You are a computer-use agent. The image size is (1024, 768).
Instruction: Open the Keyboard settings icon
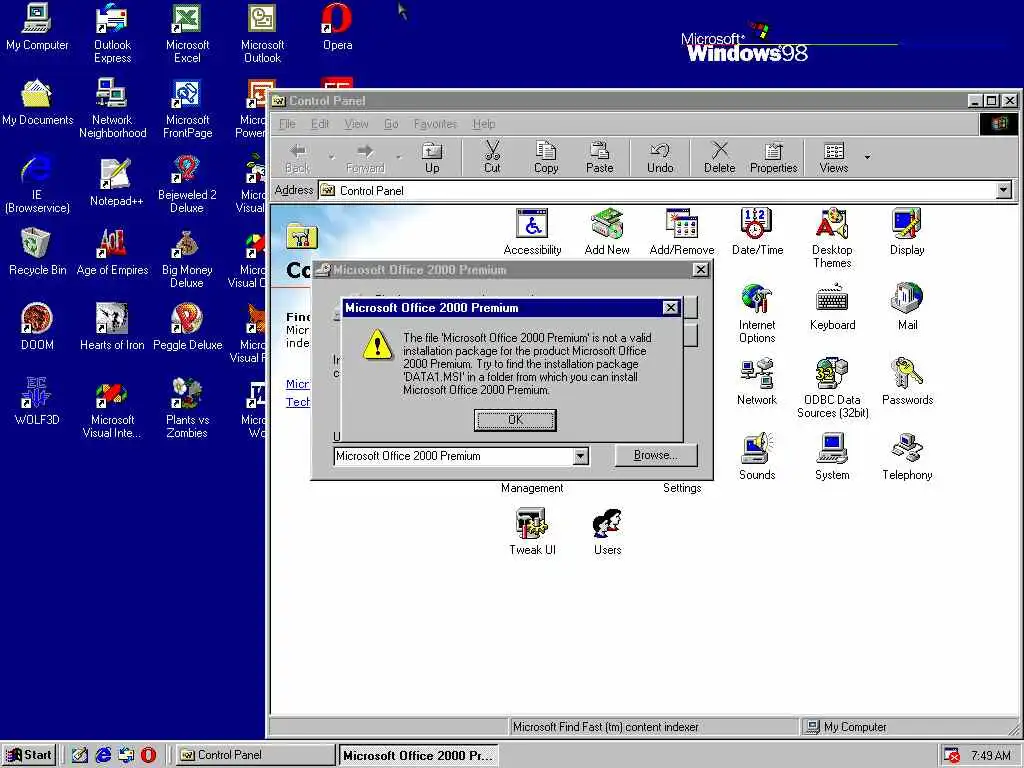(832, 308)
